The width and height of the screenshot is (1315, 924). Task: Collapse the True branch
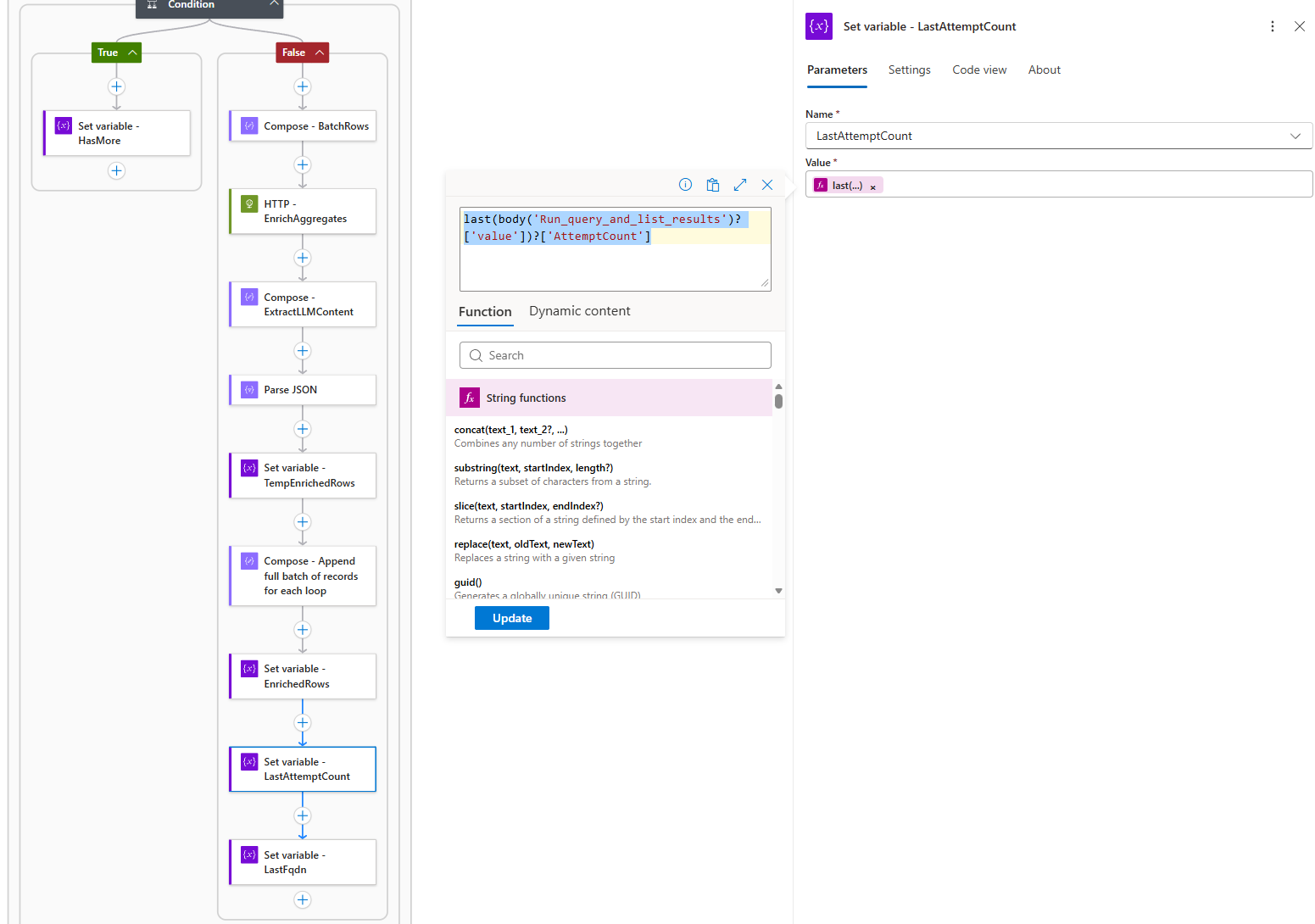coord(132,53)
